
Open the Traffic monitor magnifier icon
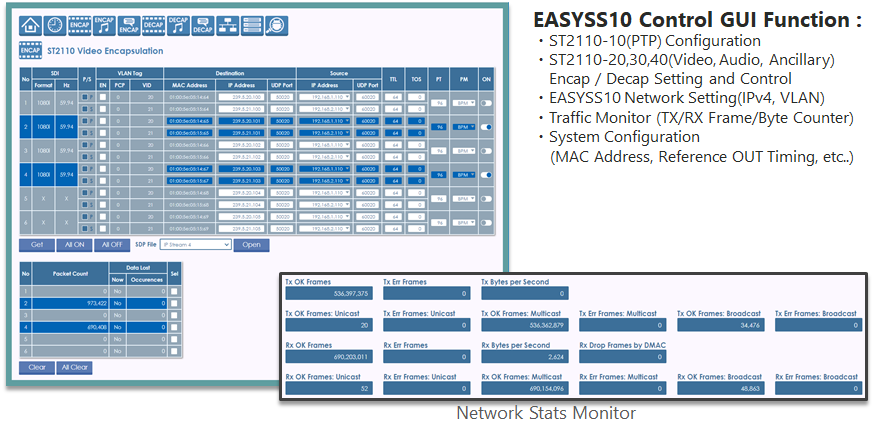click(277, 26)
